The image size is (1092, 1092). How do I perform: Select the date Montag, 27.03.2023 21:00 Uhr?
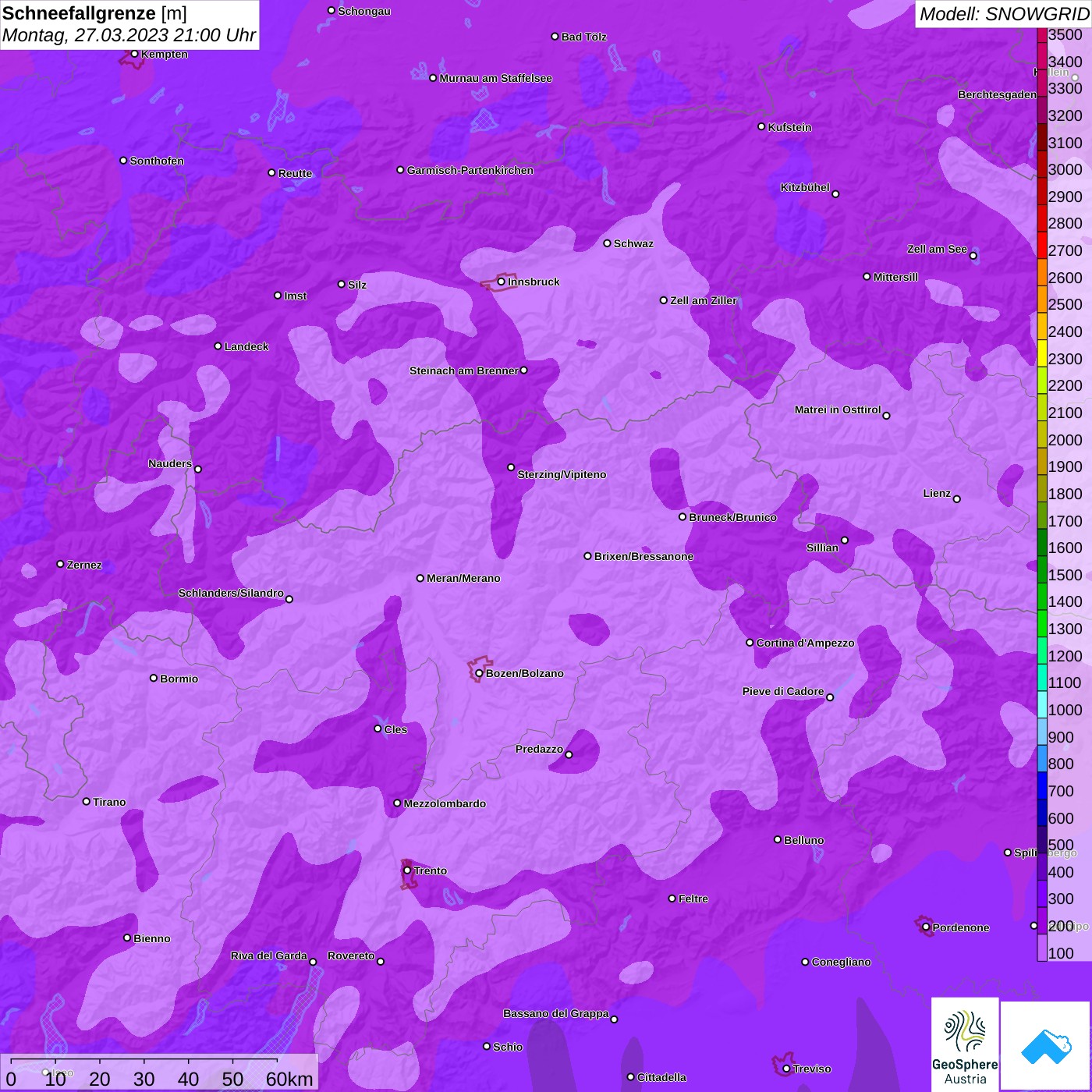click(x=129, y=36)
